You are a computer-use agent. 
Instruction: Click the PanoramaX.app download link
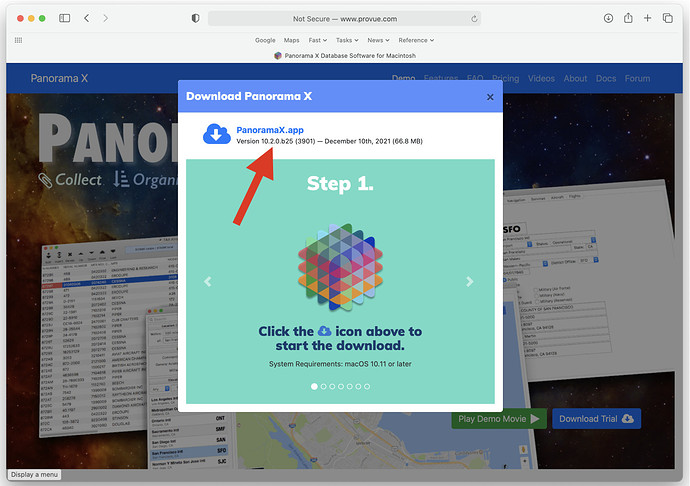tap(270, 130)
